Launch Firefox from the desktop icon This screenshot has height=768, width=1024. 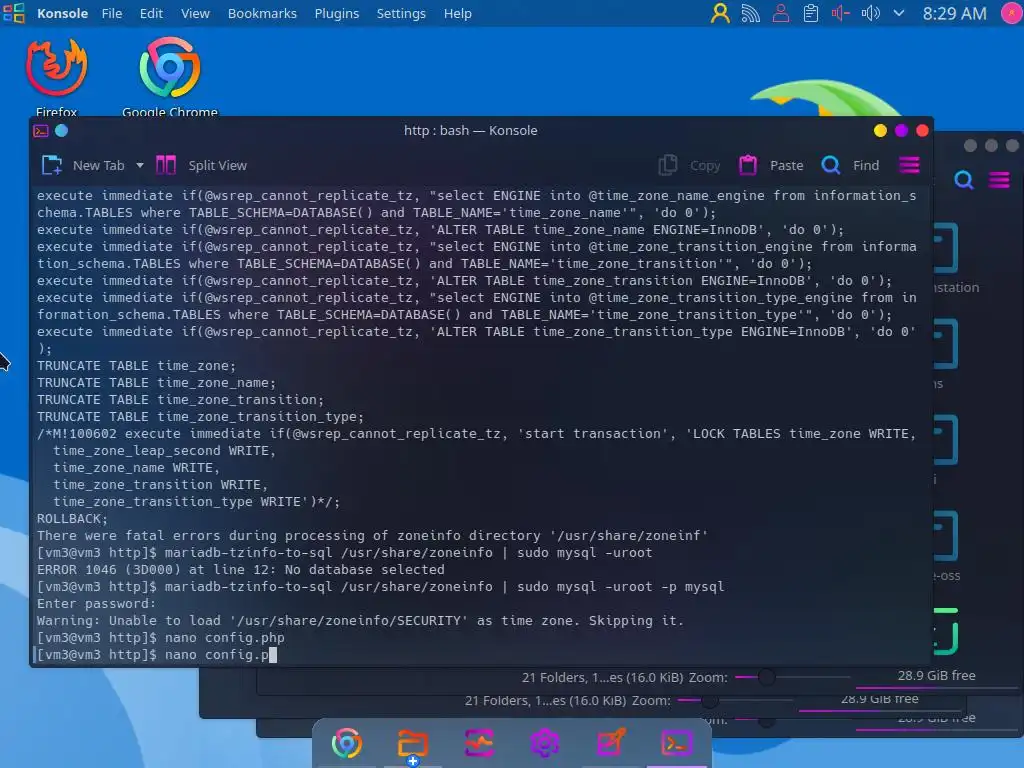click(x=56, y=77)
